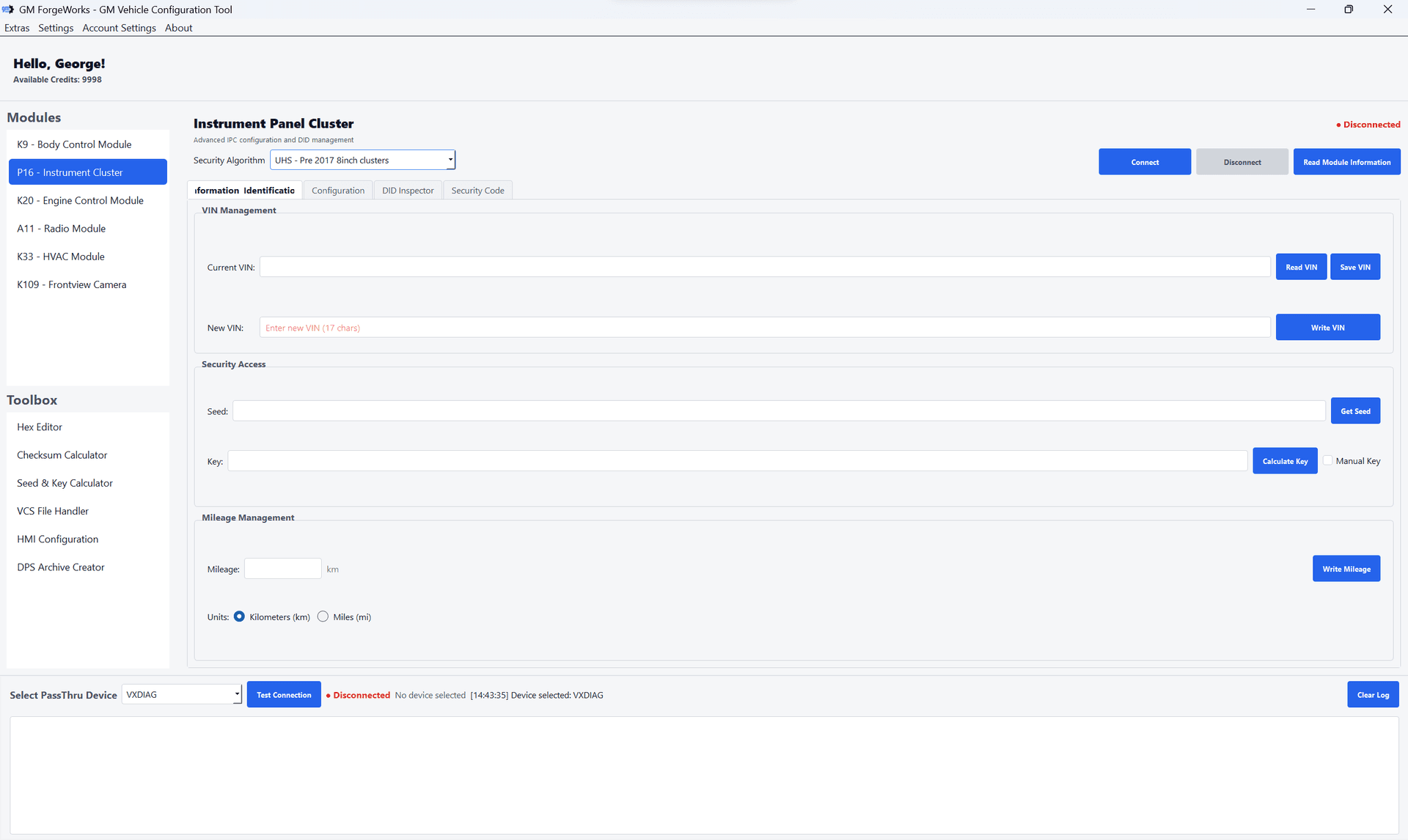This screenshot has width=1408, height=840.
Task: Select the Kilometers (km) unit
Action: 239,616
